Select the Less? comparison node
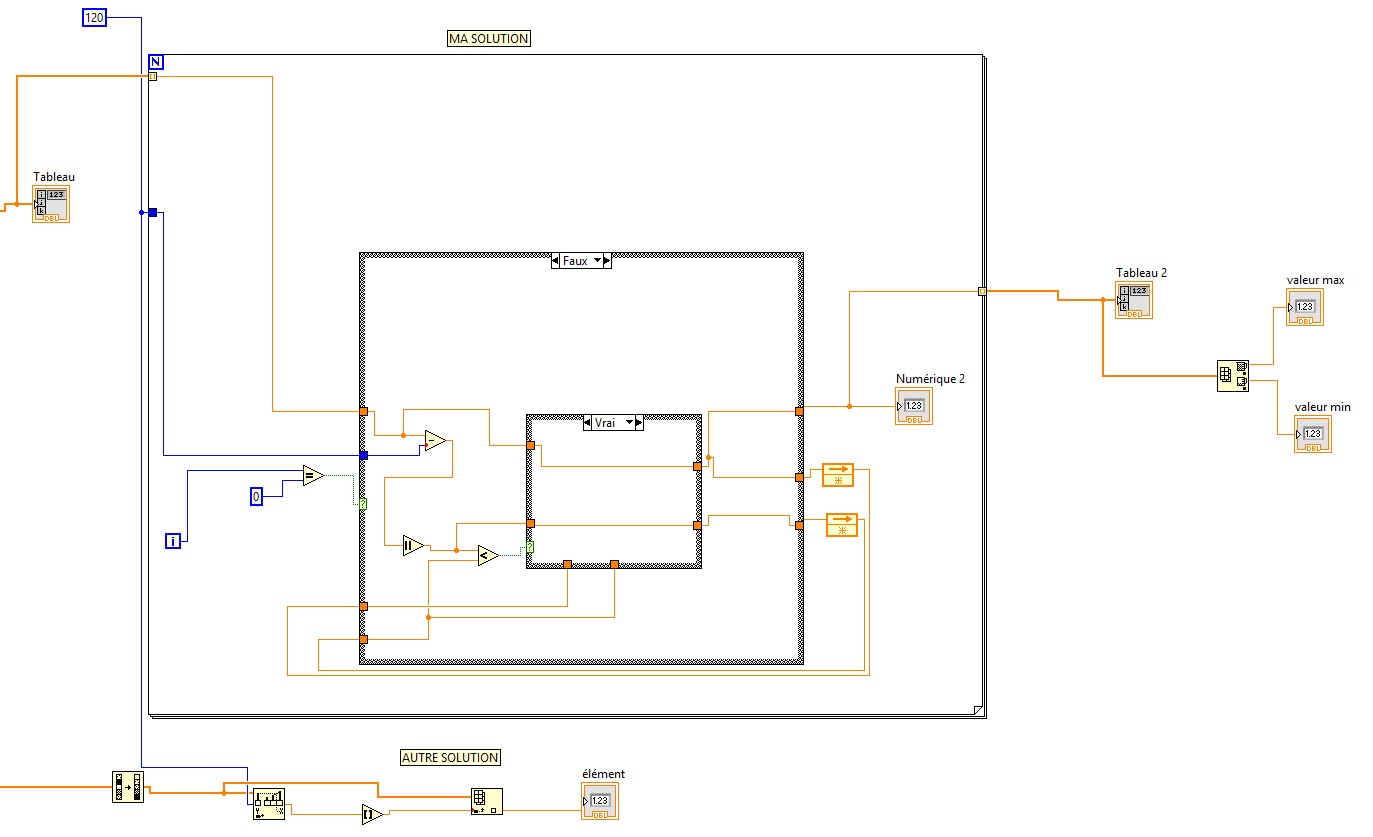The height and width of the screenshot is (837, 1373). [487, 555]
